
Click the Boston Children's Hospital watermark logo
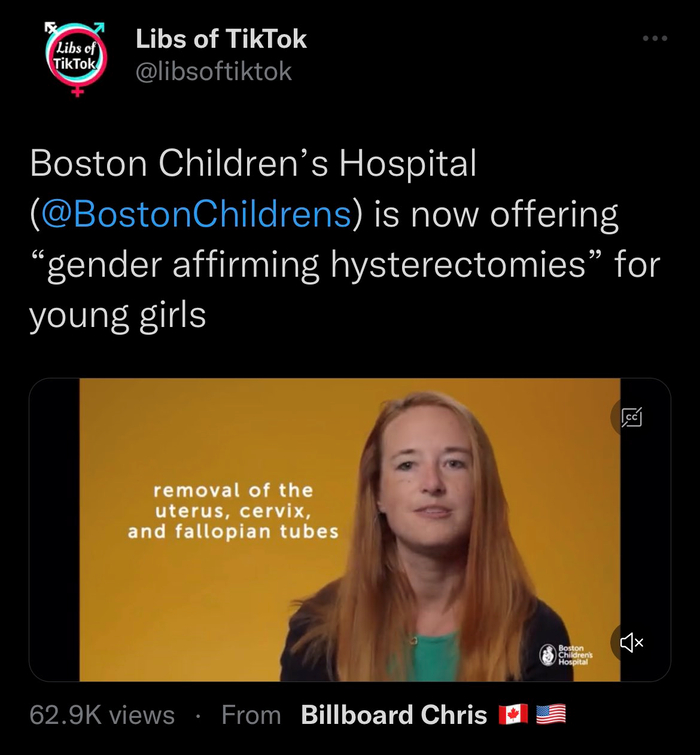tap(566, 655)
